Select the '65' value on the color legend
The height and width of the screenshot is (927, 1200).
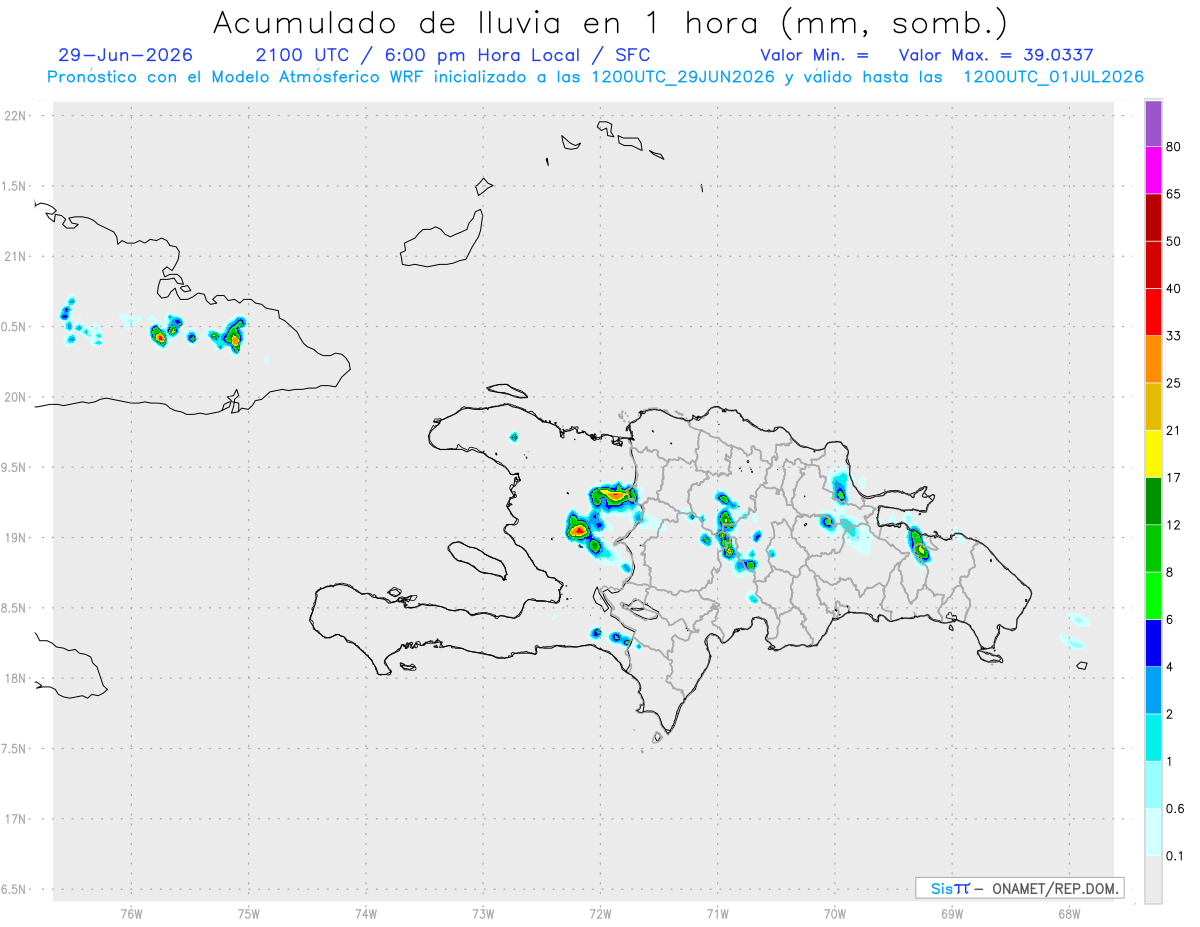[x=1173, y=194]
